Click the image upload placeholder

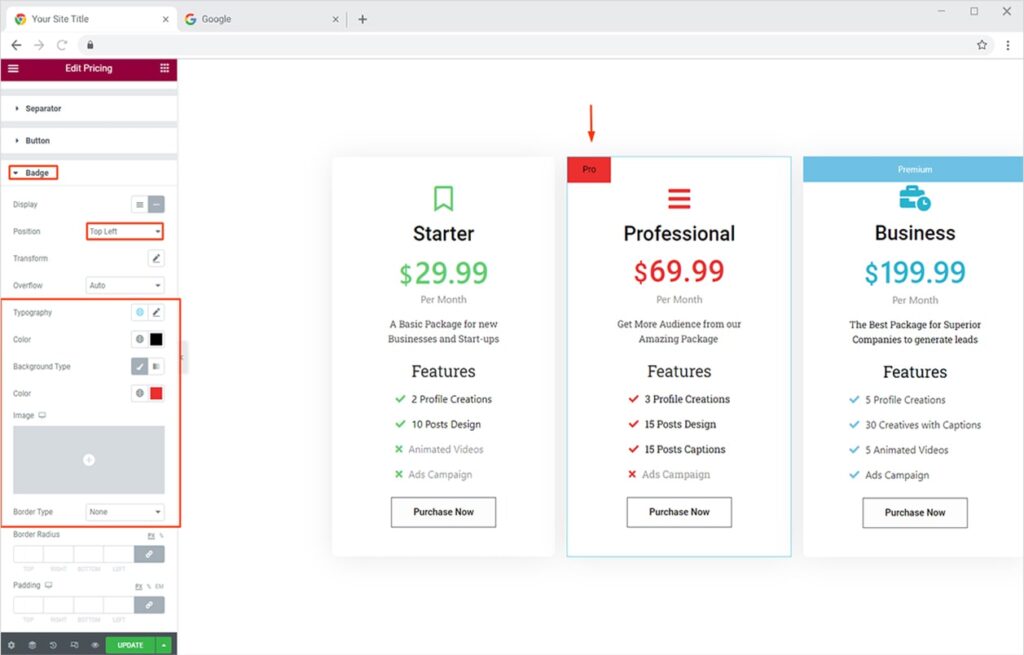click(x=89, y=460)
